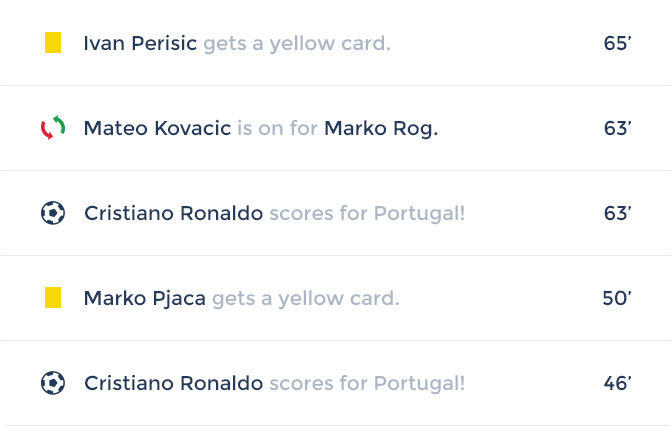Click the soccer ball icon at 63'
Image resolution: width=672 pixels, height=427 pixels.
(53, 213)
